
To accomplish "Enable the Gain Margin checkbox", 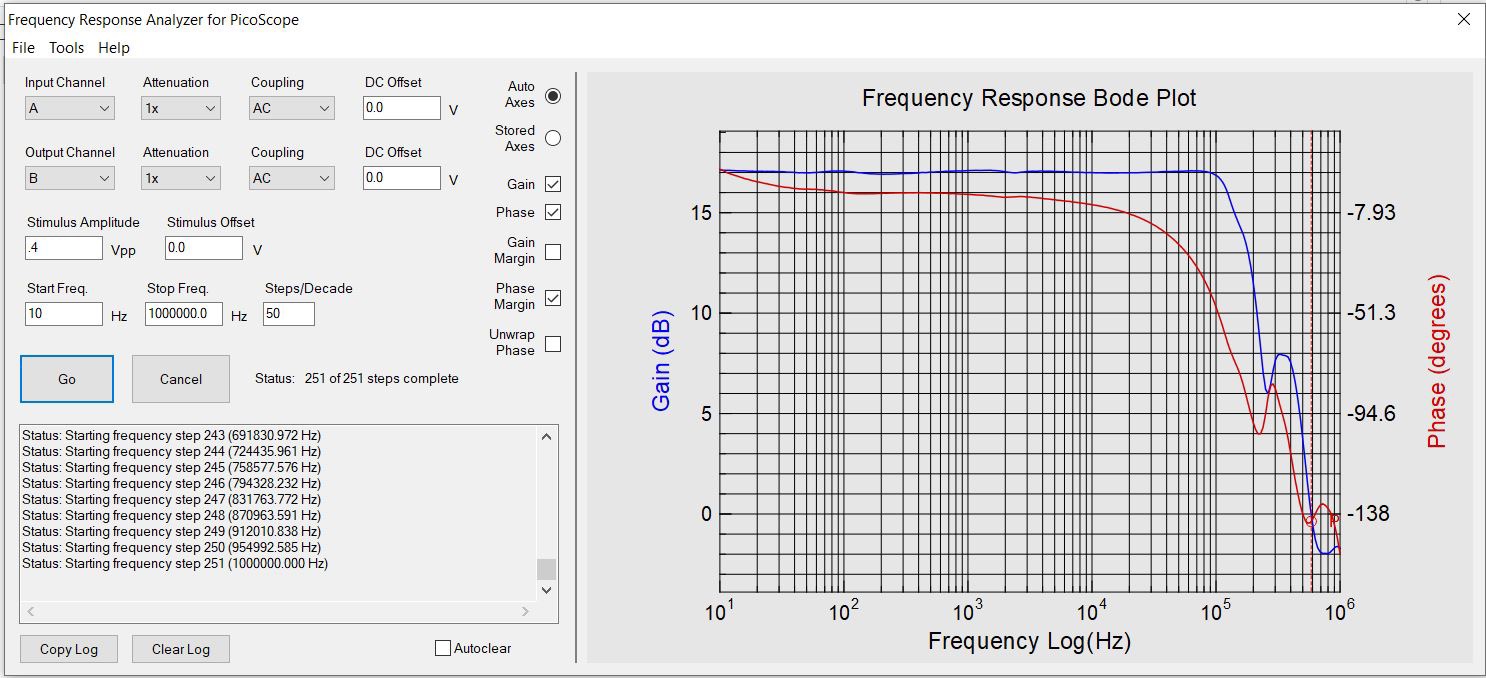I will (553, 252).
